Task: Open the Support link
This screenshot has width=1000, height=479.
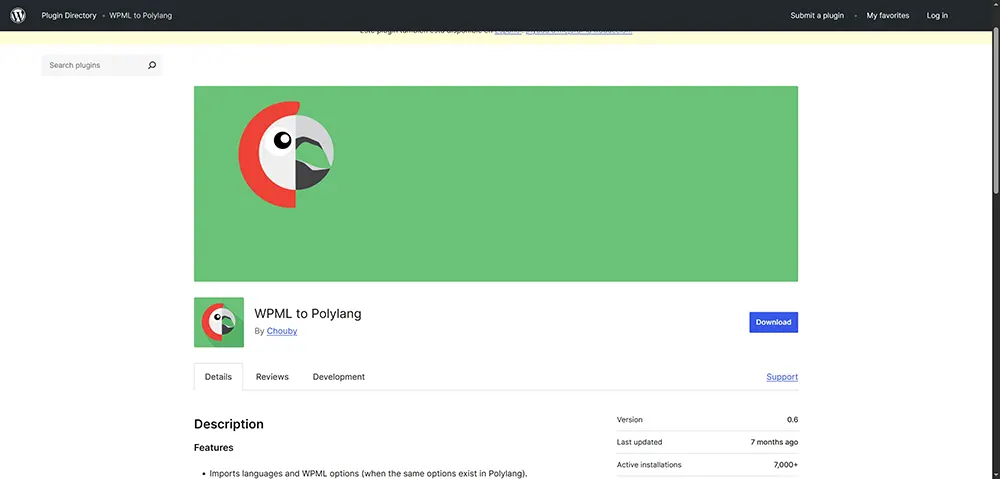Action: click(x=782, y=377)
